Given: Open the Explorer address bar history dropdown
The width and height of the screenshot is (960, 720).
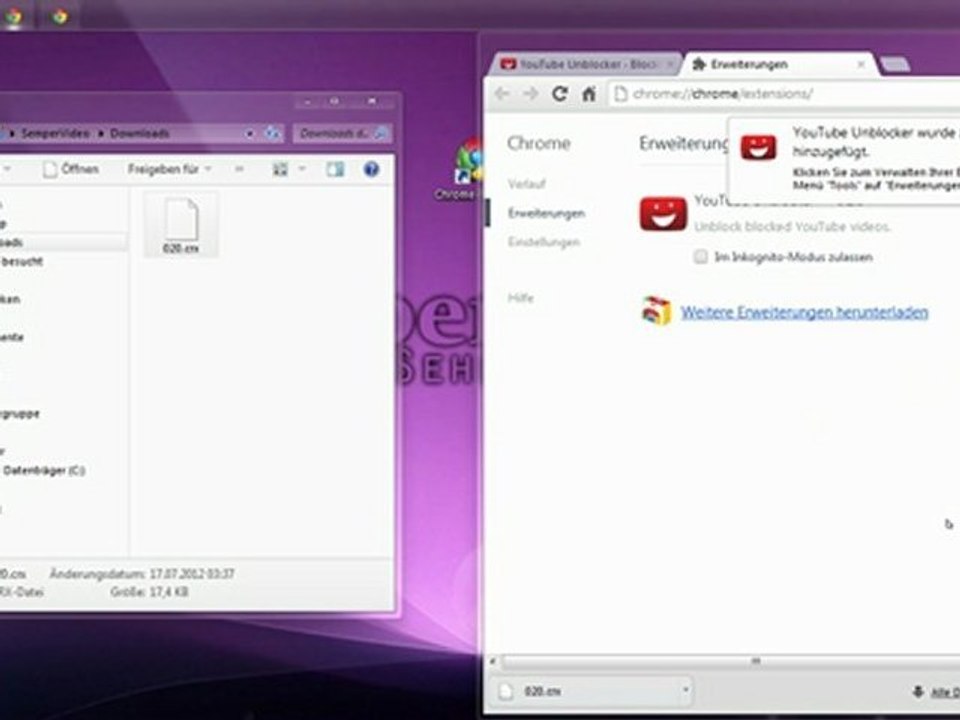Looking at the screenshot, I should click(x=250, y=133).
